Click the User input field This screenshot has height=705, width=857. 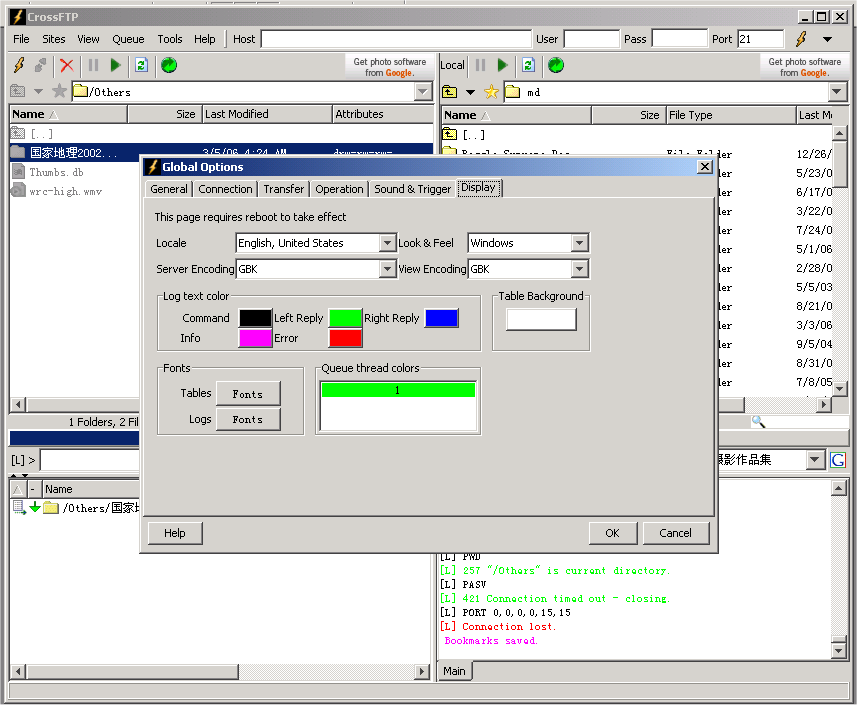pos(592,39)
